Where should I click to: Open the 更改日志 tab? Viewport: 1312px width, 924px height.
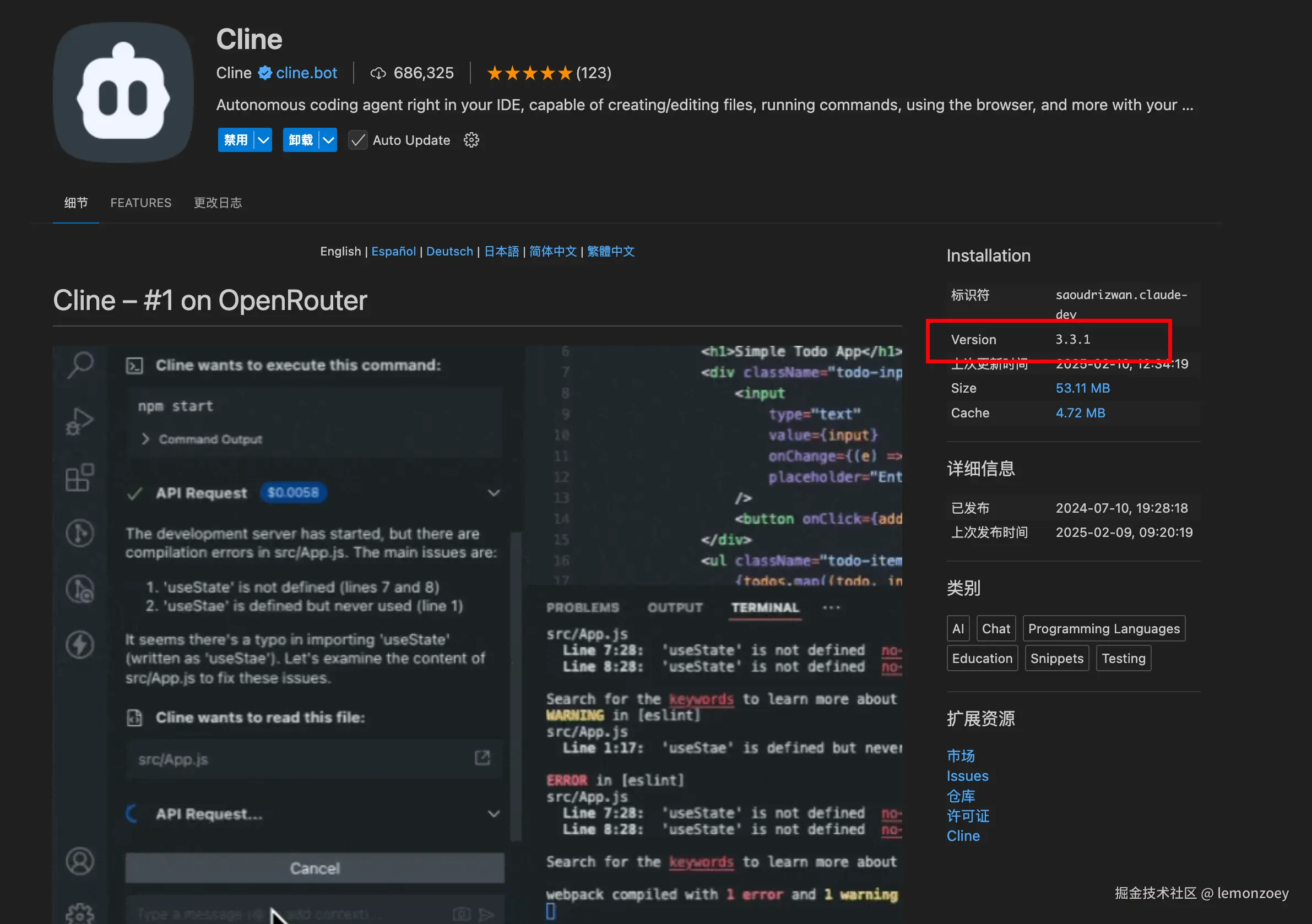pos(218,203)
